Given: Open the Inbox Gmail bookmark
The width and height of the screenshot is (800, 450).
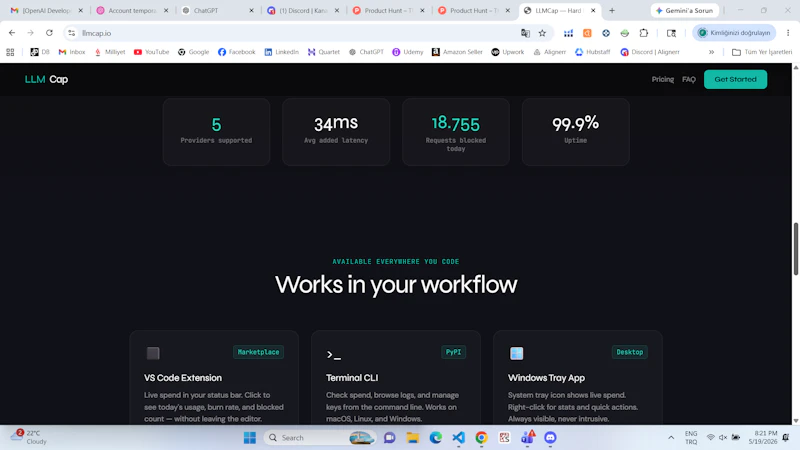Looking at the screenshot, I should 71,52.
